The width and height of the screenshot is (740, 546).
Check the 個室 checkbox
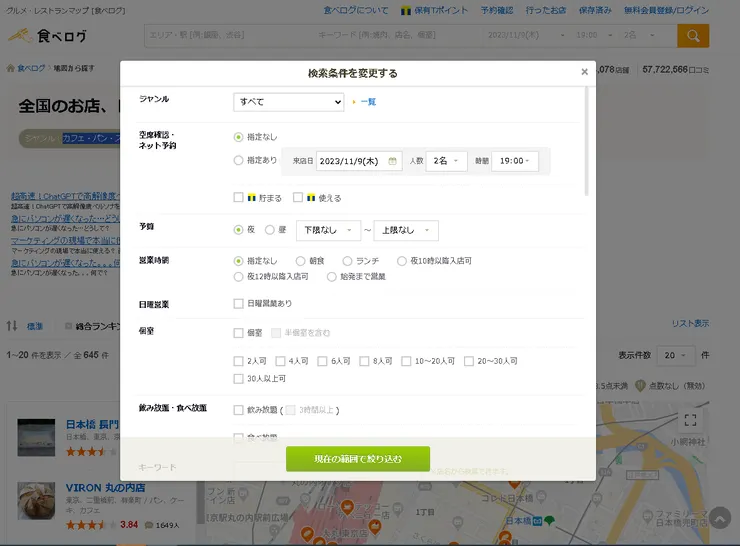pos(238,333)
